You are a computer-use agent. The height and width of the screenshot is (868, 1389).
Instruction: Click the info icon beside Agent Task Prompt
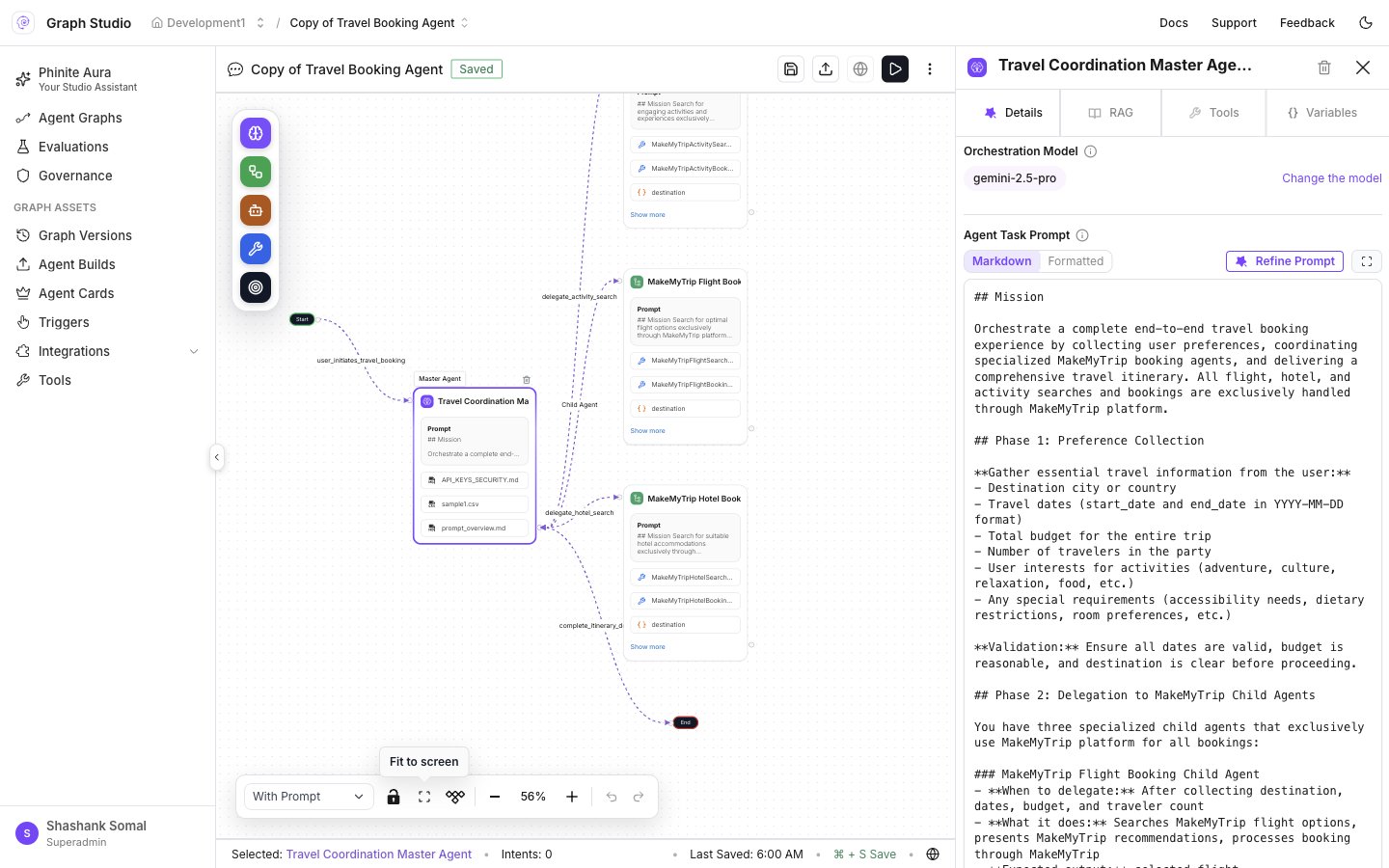(x=1082, y=235)
